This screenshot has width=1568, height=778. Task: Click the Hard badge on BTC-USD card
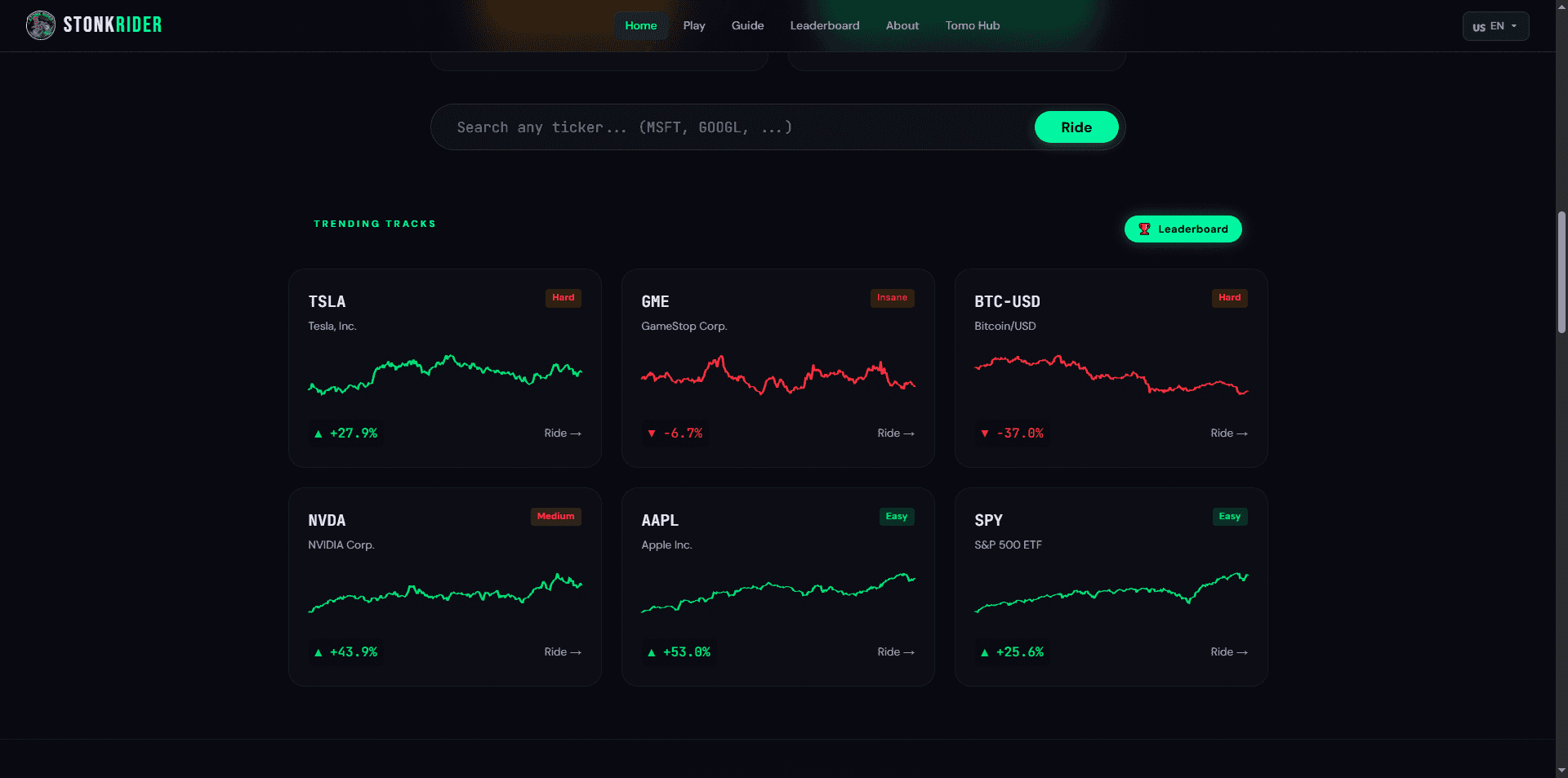1230,298
